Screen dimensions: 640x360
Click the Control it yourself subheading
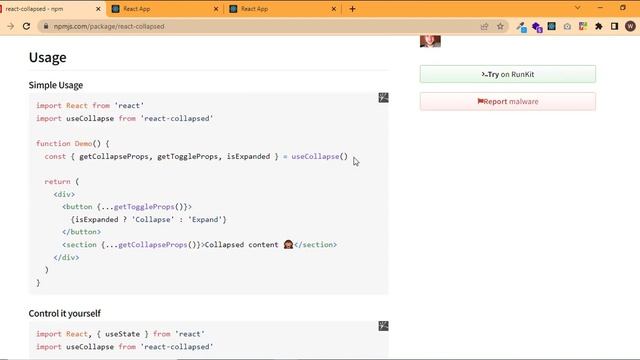point(64,313)
